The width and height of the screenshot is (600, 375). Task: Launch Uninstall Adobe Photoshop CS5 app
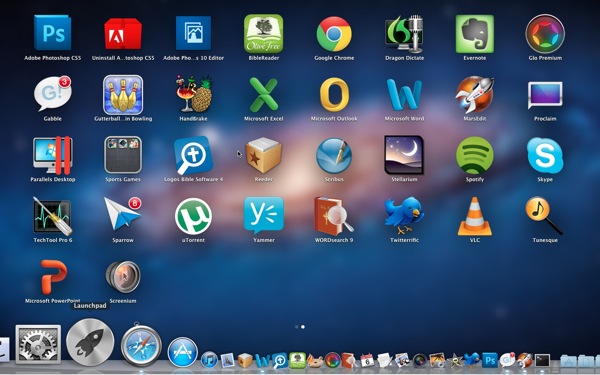pos(123,34)
